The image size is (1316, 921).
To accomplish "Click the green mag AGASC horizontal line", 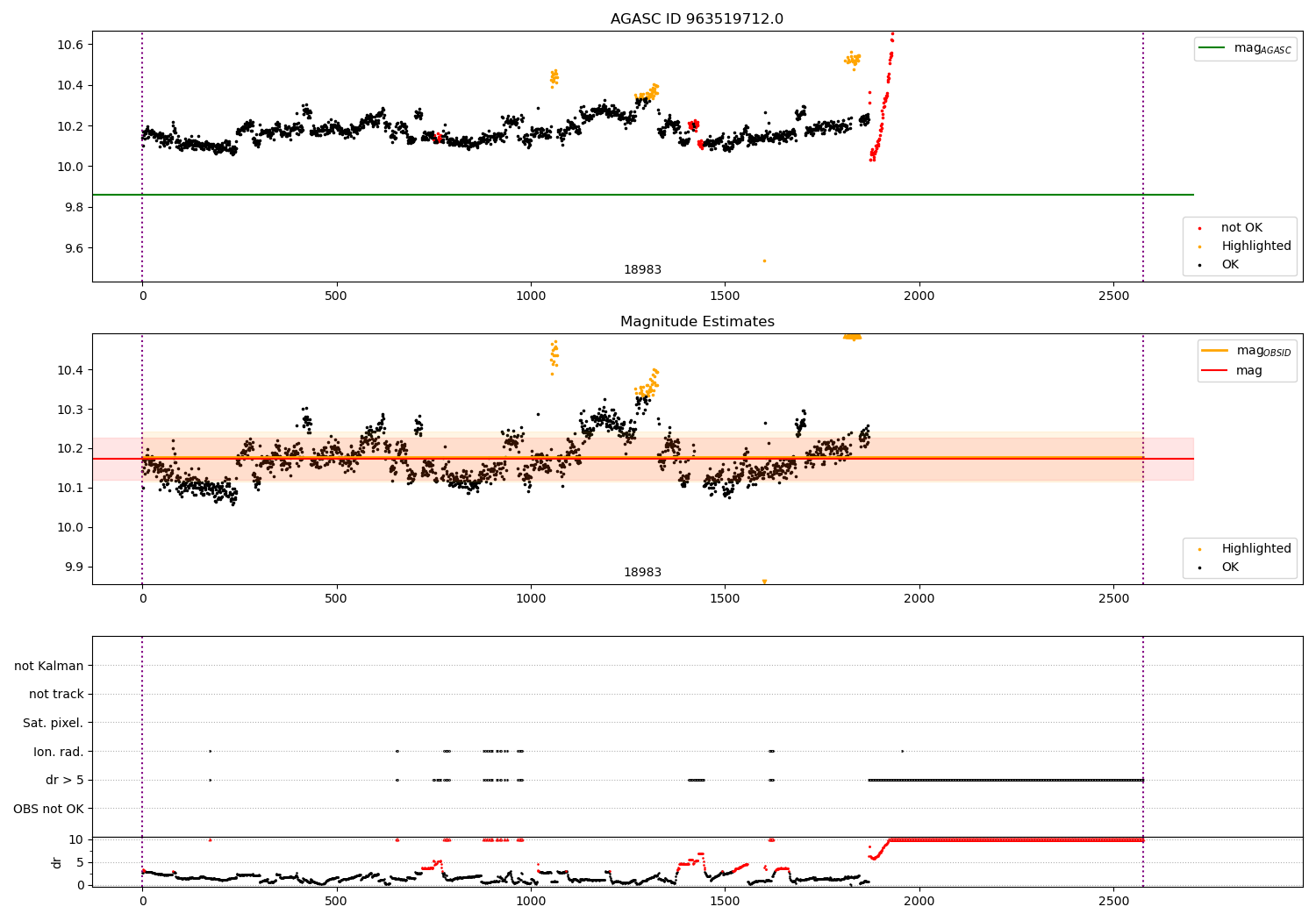I will tap(642, 195).
